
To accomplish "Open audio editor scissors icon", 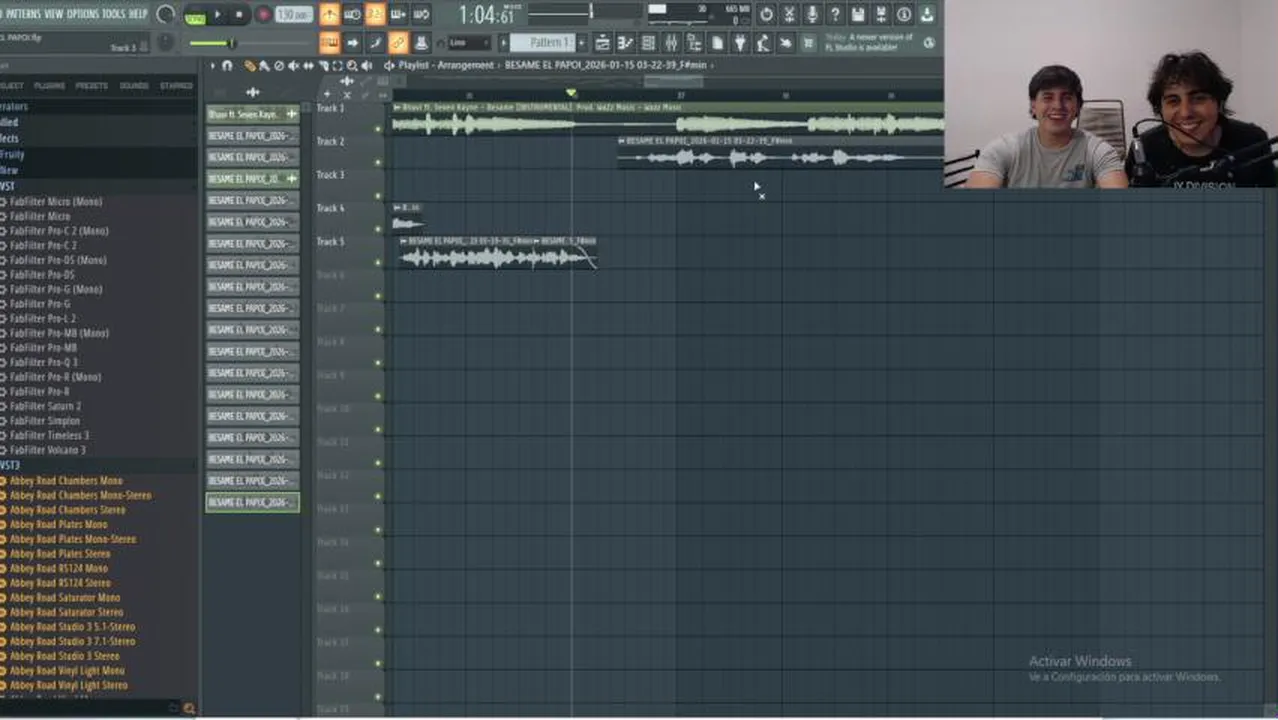I will 789,14.
